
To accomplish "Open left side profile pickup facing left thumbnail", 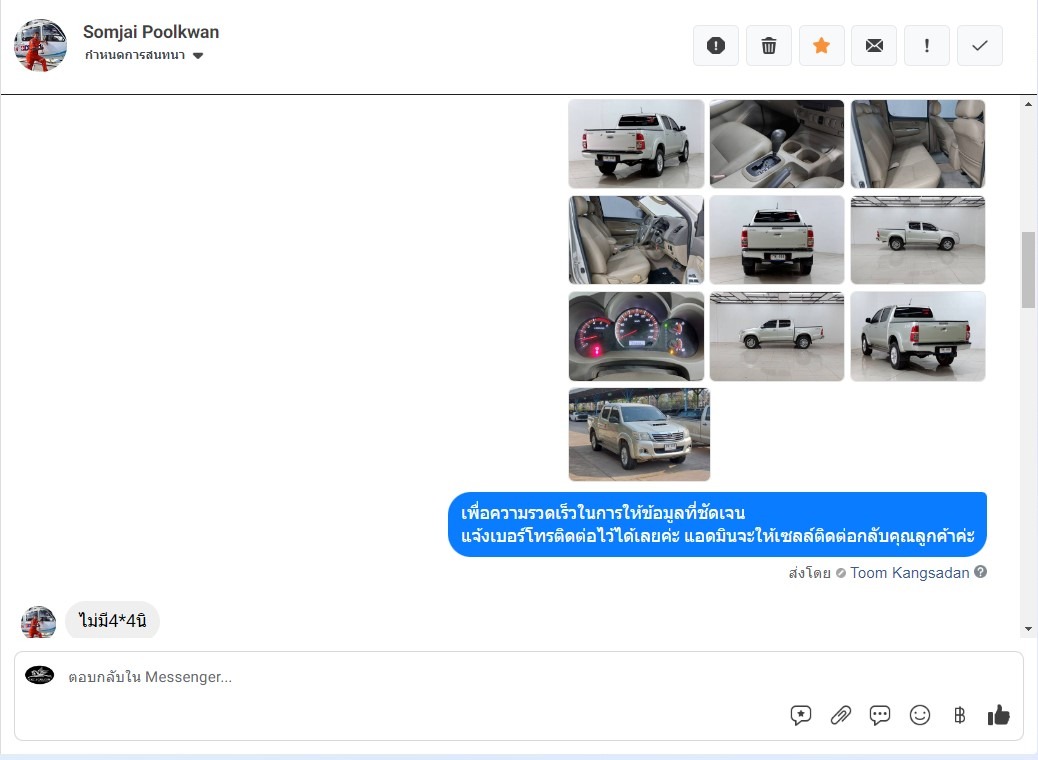I will pos(777,336).
